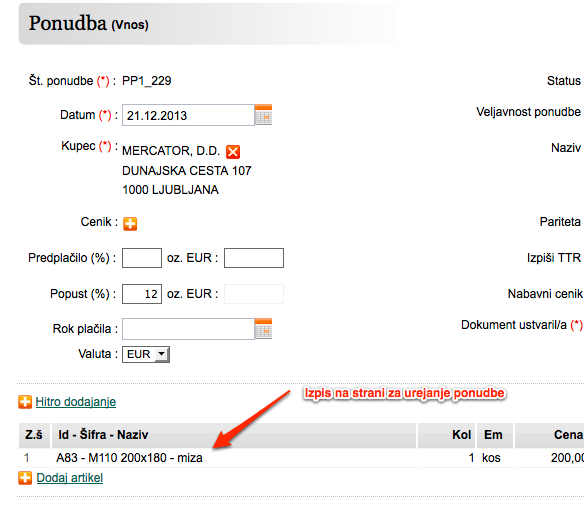Focus the Predplačilo percent input box
The height and width of the screenshot is (520, 584).
click(x=142, y=258)
